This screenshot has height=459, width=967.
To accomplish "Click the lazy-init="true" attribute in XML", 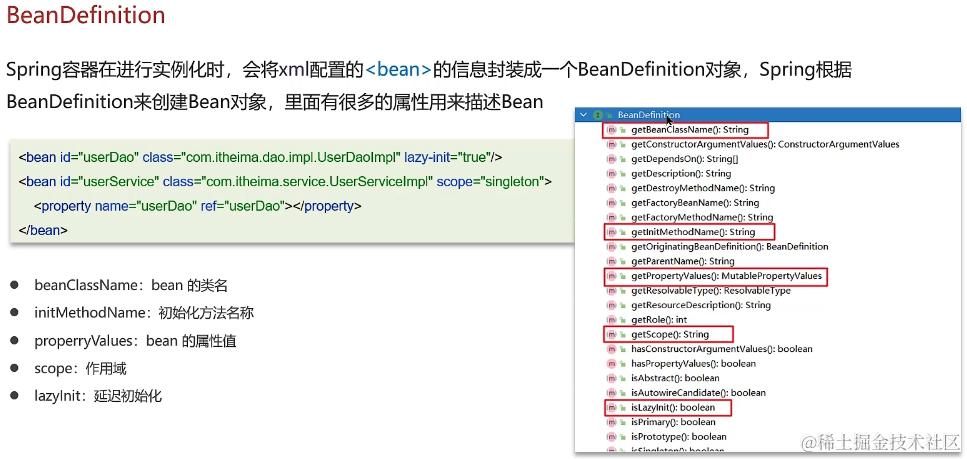I will (x=446, y=157).
